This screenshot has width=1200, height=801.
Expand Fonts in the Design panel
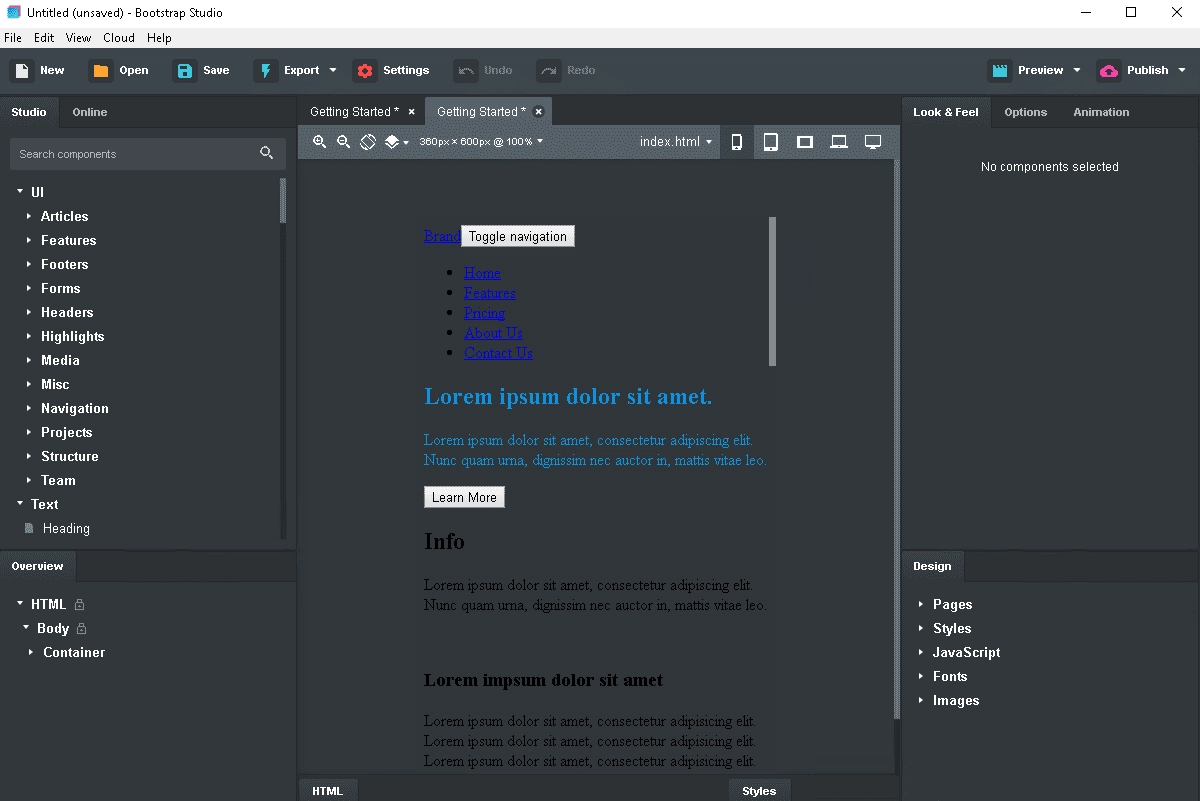(921, 676)
